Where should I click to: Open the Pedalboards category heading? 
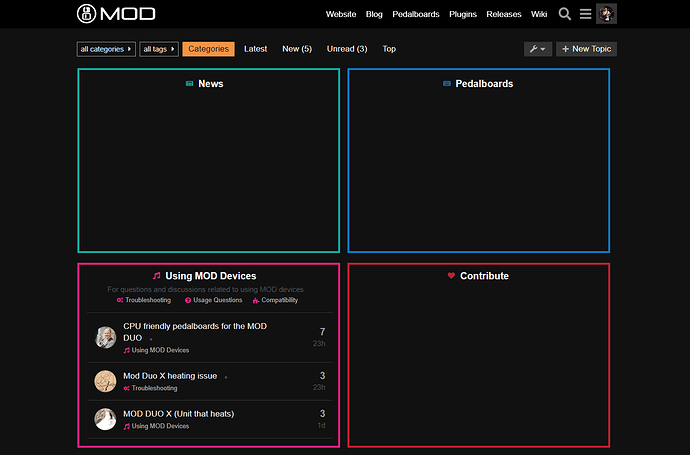pos(484,84)
